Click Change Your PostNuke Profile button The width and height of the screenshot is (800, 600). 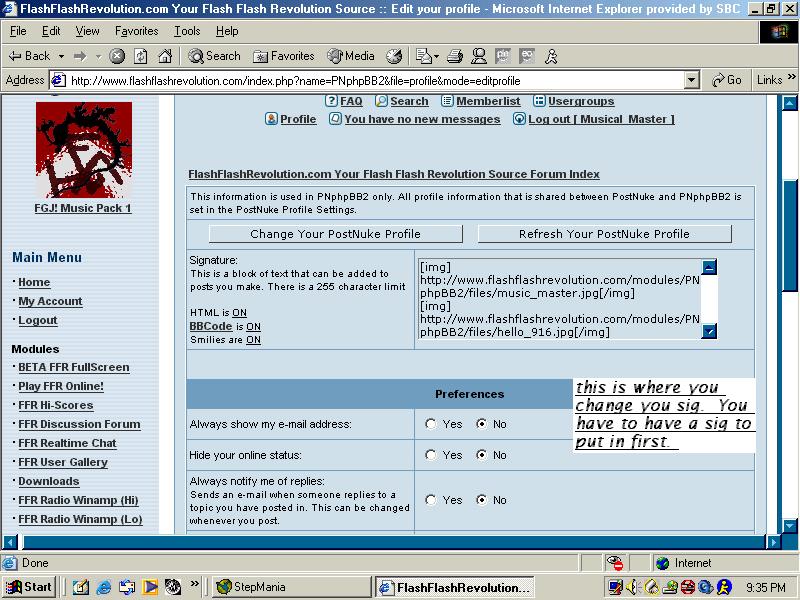pos(336,234)
